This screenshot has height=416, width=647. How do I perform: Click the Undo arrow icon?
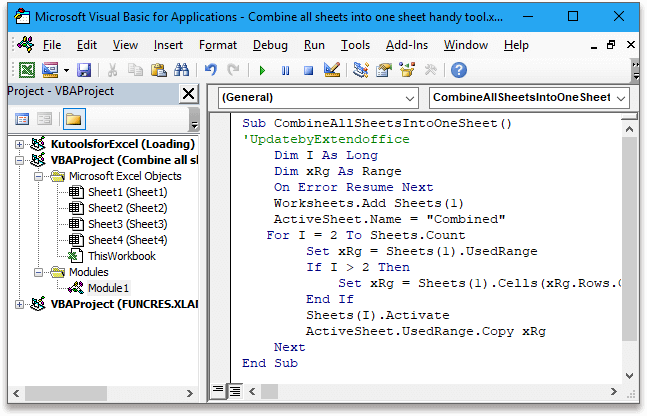tap(211, 70)
